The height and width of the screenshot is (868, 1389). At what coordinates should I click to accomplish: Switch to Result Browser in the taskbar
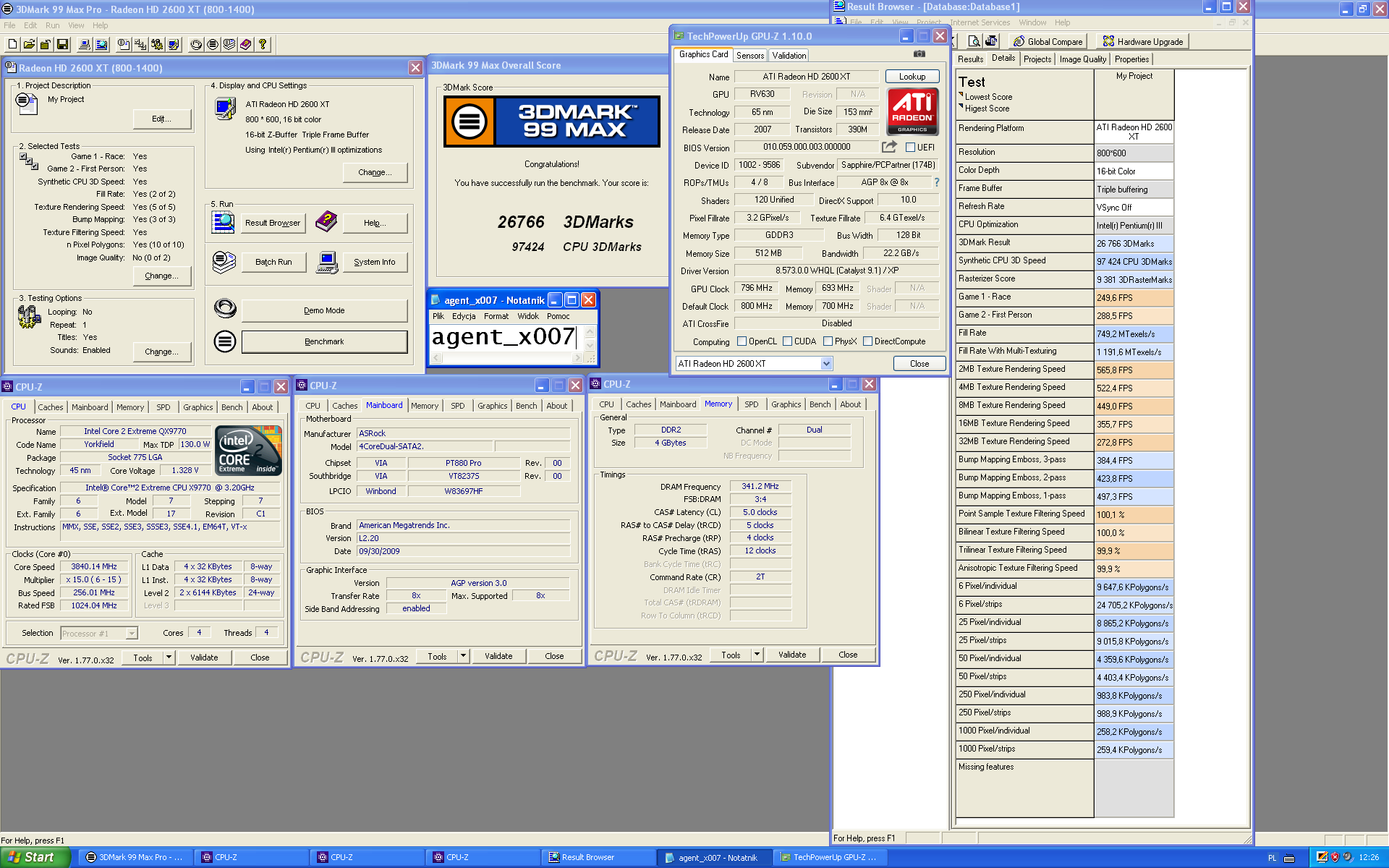coord(598,857)
